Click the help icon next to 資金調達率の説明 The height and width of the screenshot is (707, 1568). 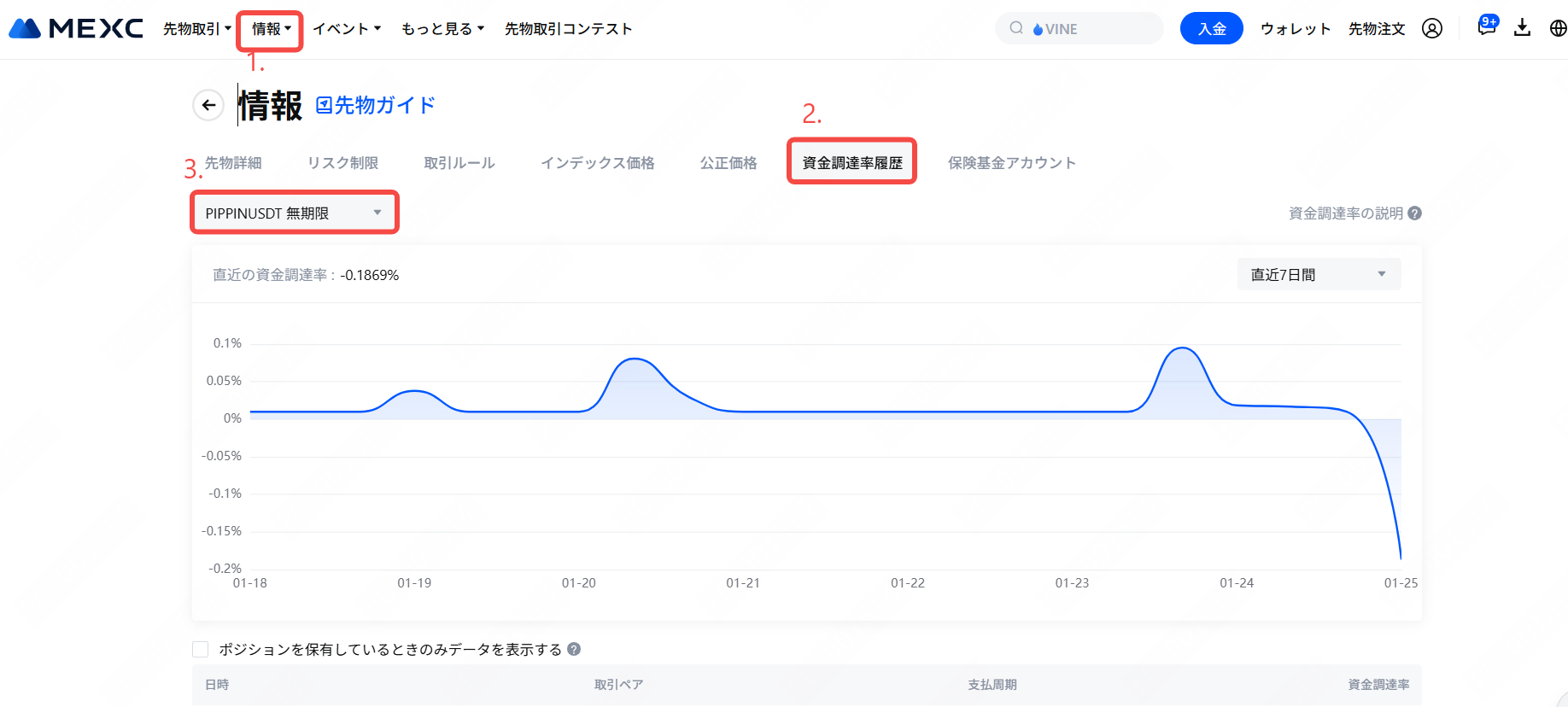1415,213
